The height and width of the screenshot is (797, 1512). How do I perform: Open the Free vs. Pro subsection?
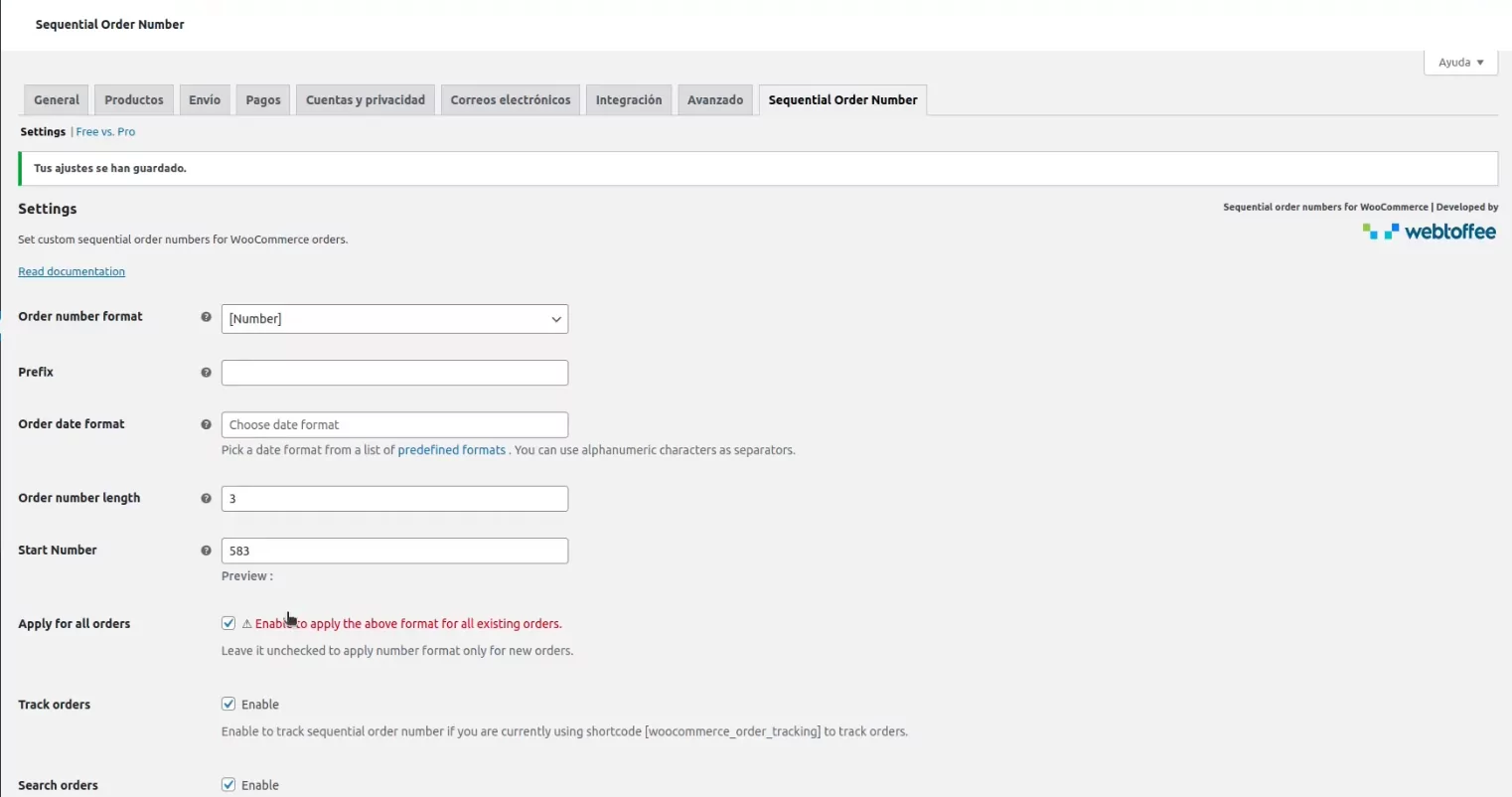(x=105, y=131)
